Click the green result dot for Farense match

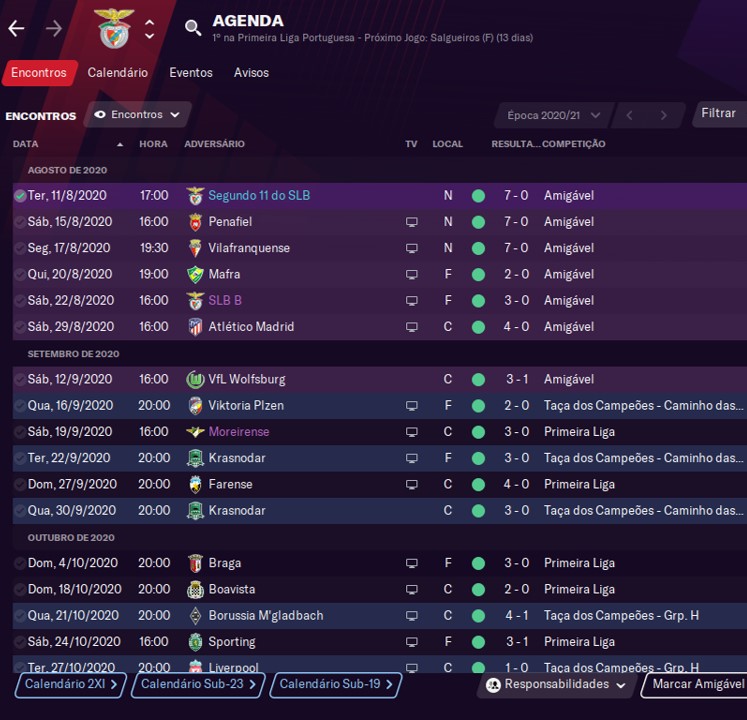478,484
